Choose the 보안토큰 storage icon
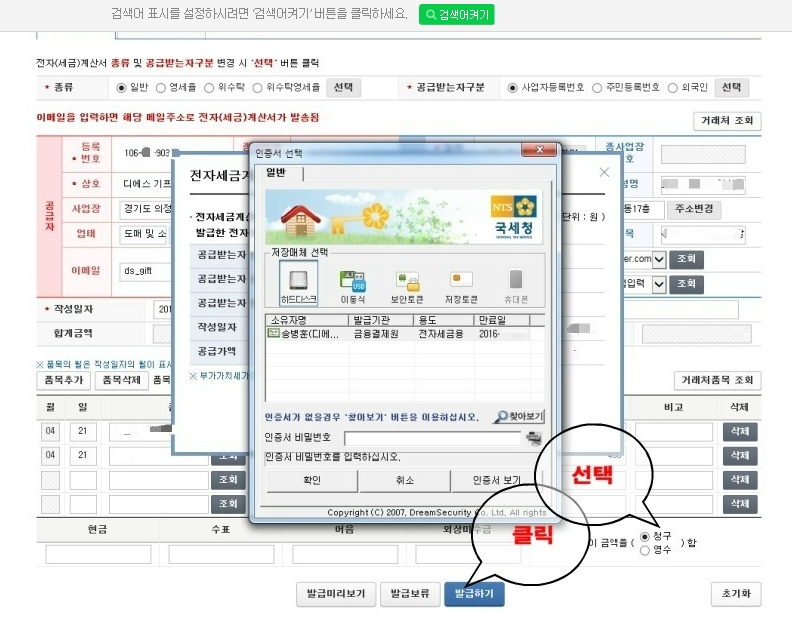This screenshot has height=625, width=792. click(407, 284)
